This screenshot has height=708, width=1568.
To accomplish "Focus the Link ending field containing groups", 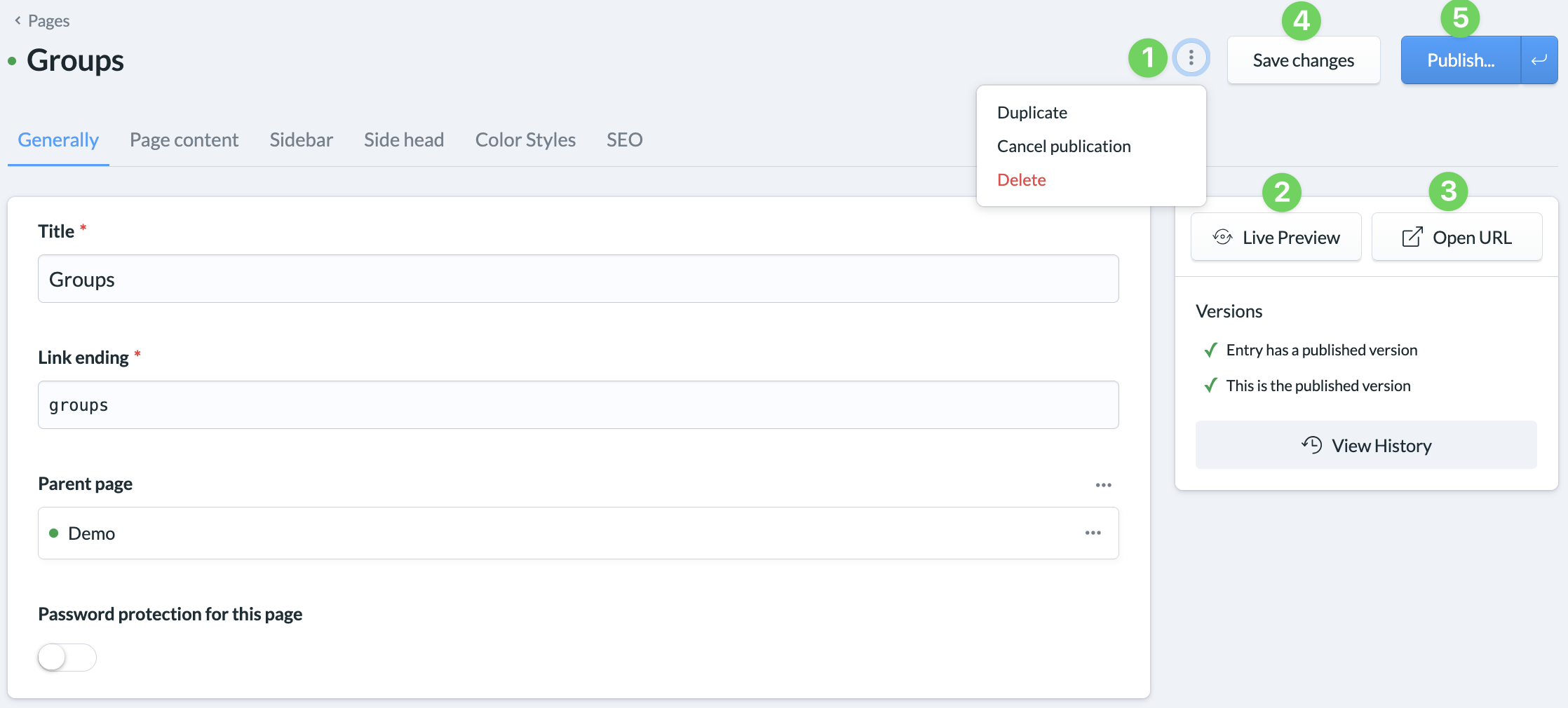I will point(579,405).
